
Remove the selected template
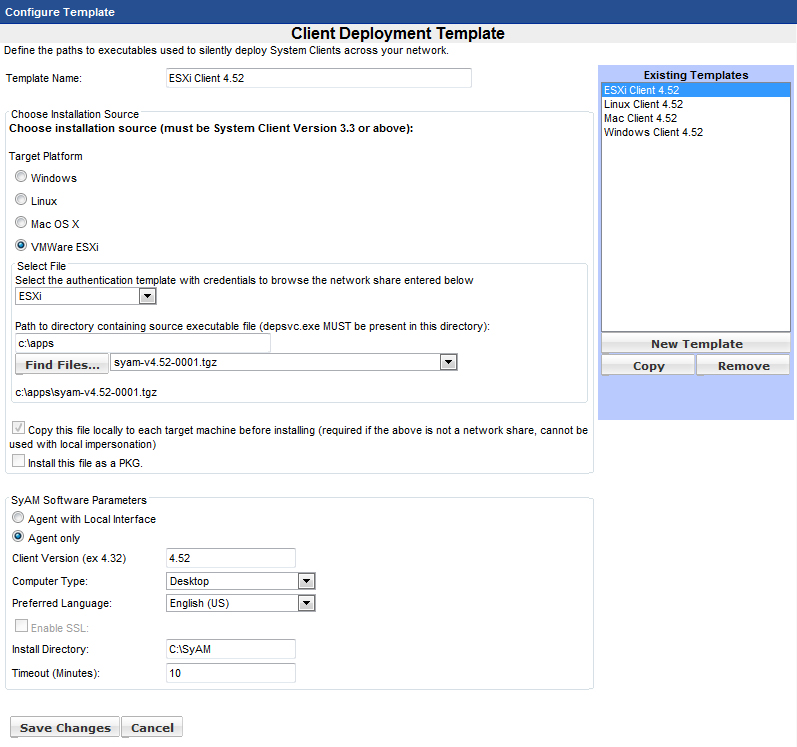pos(743,366)
